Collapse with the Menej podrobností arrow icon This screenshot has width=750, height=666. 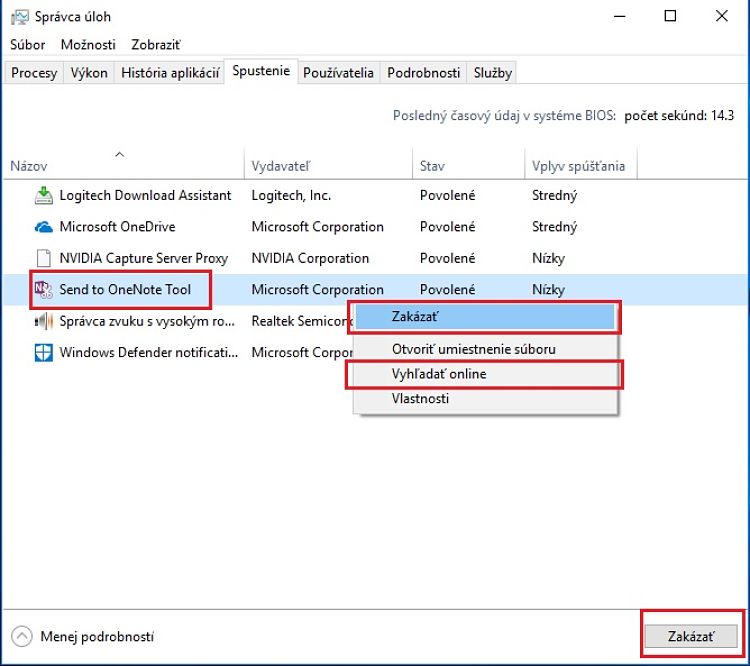[22, 636]
